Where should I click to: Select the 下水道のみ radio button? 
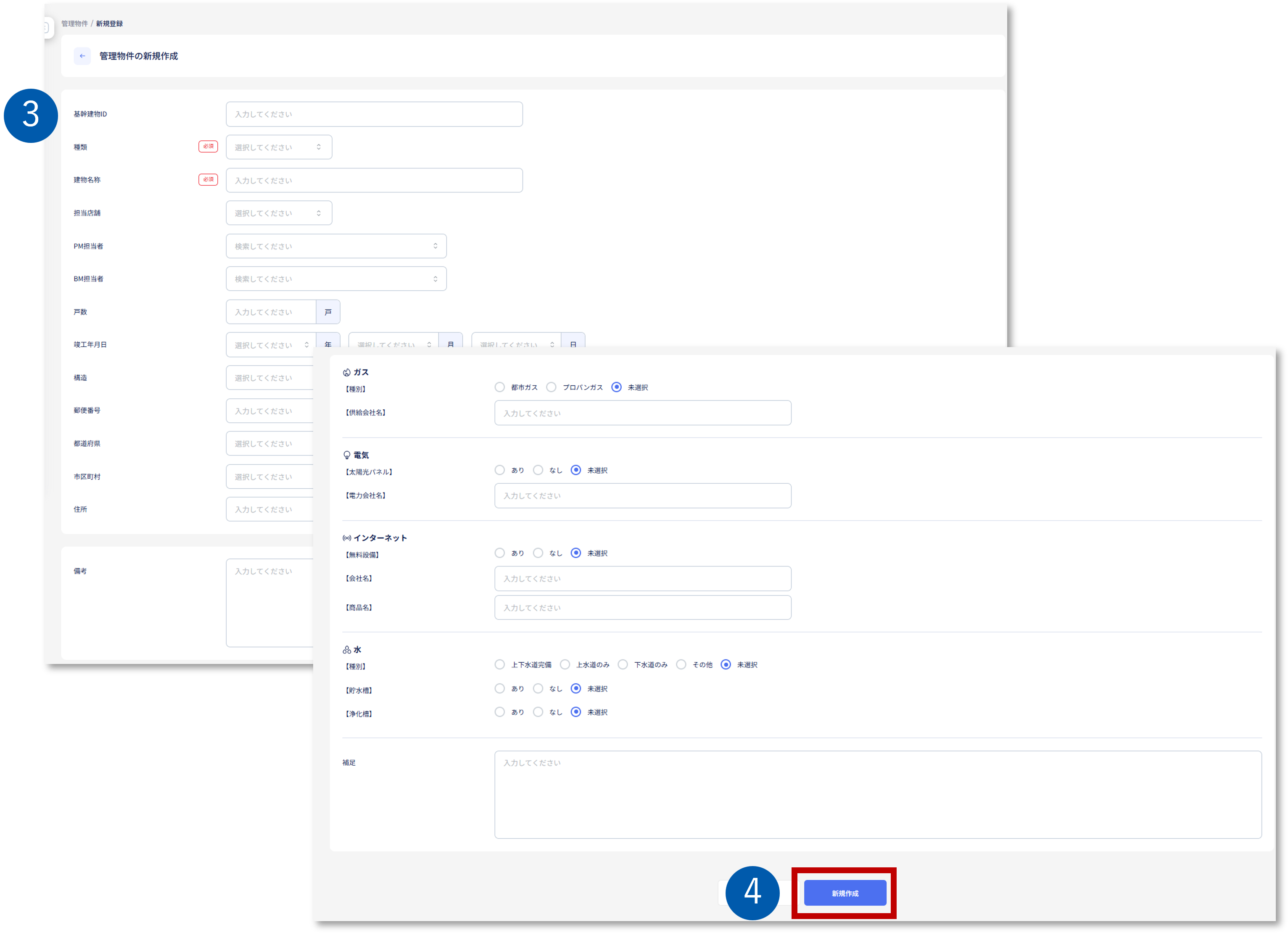pyautogui.click(x=623, y=665)
